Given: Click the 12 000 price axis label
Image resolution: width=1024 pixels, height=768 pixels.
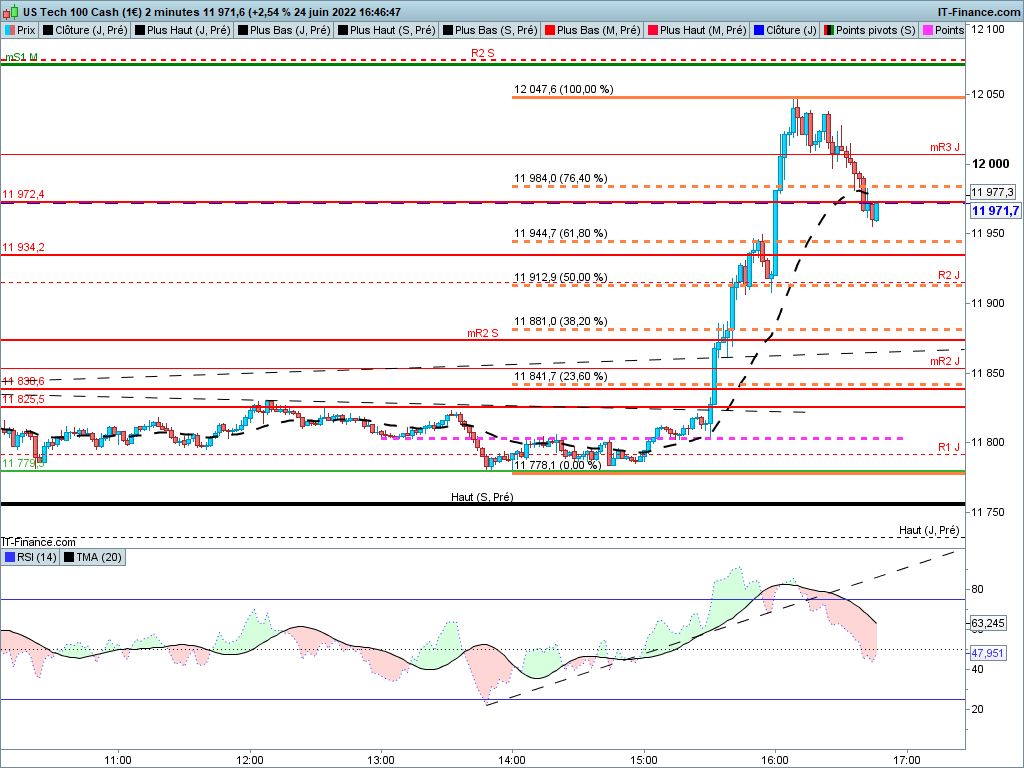Looking at the screenshot, I should 991,164.
